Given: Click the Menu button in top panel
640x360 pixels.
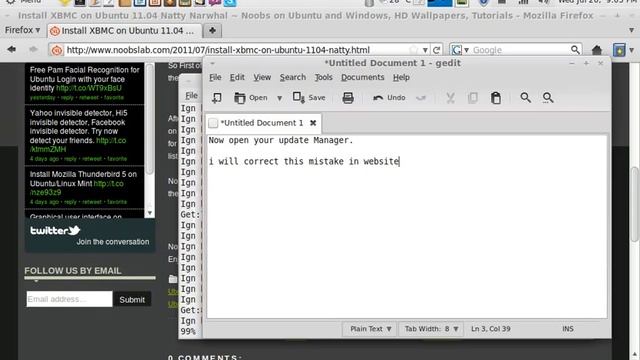Looking at the screenshot, I should coord(24,2).
